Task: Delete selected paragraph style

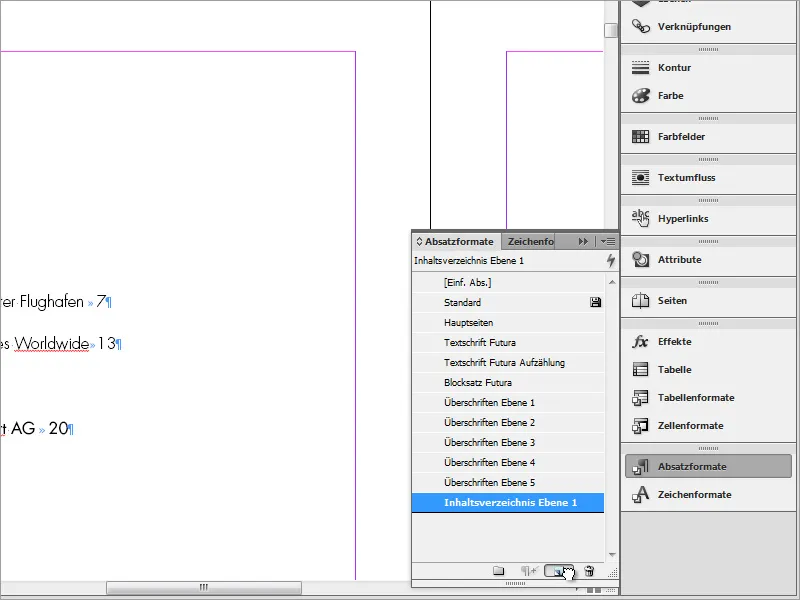Action: click(589, 571)
